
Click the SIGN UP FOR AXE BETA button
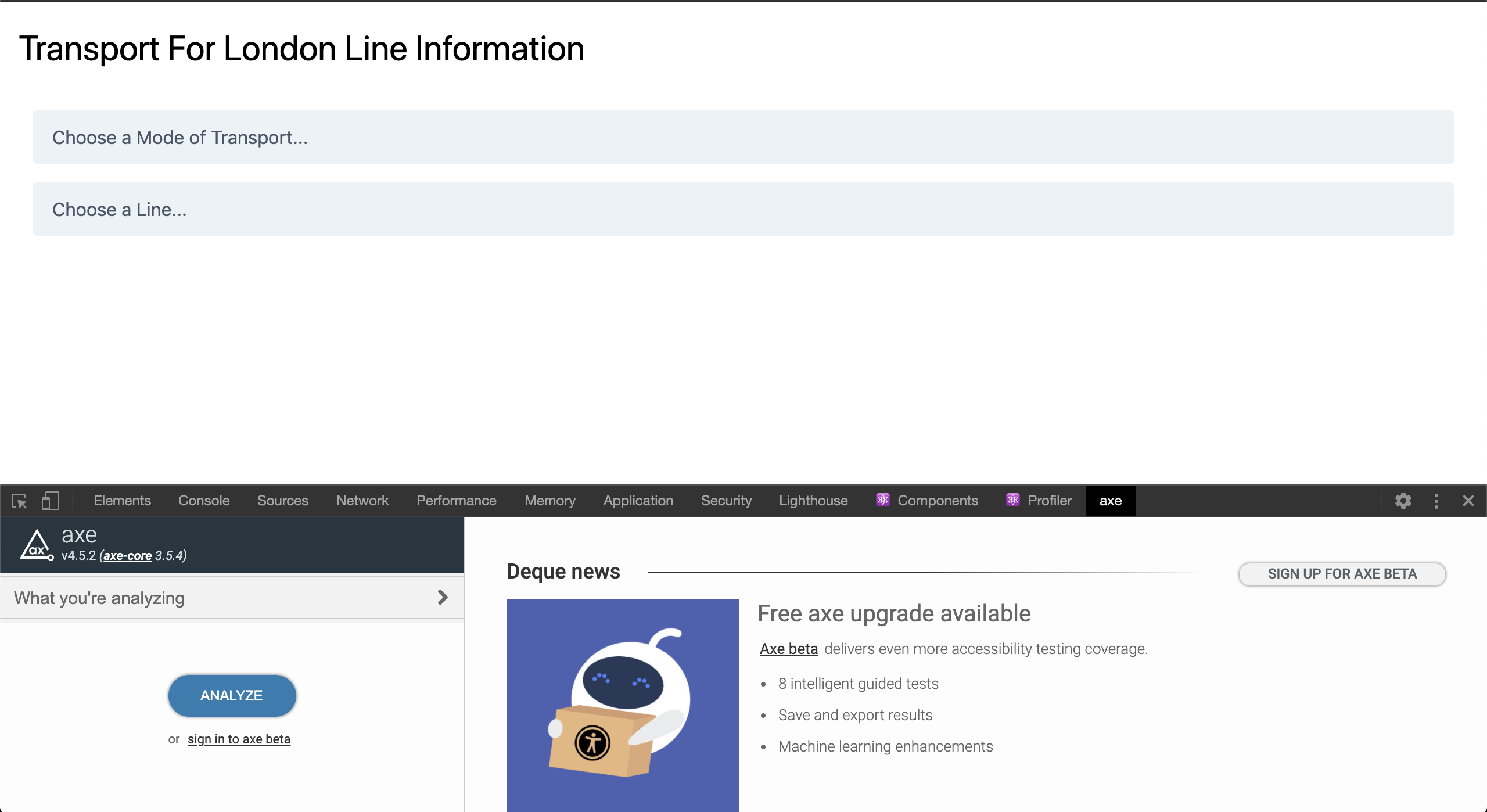click(x=1343, y=573)
